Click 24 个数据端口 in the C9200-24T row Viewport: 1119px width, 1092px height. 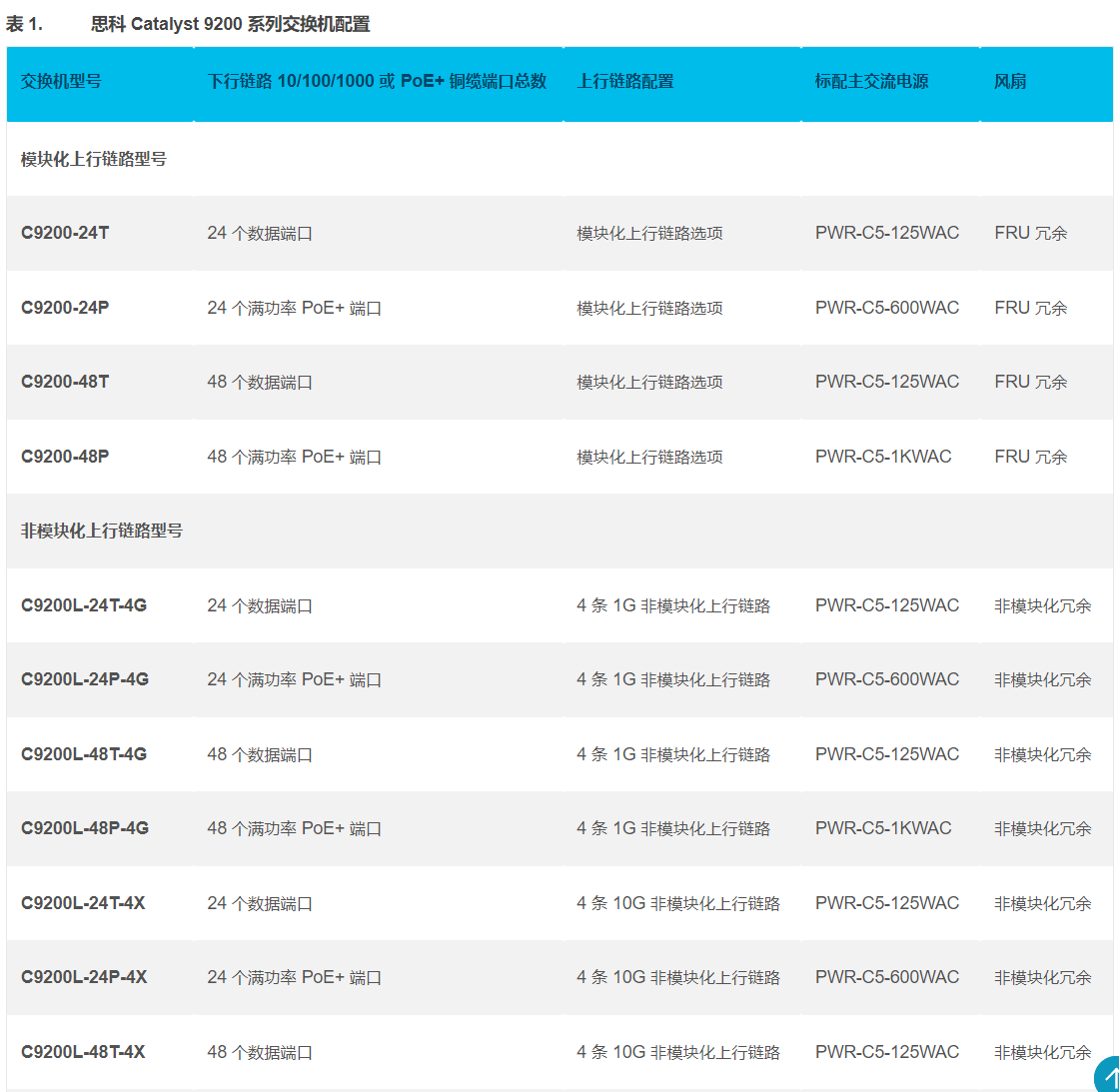click(260, 234)
